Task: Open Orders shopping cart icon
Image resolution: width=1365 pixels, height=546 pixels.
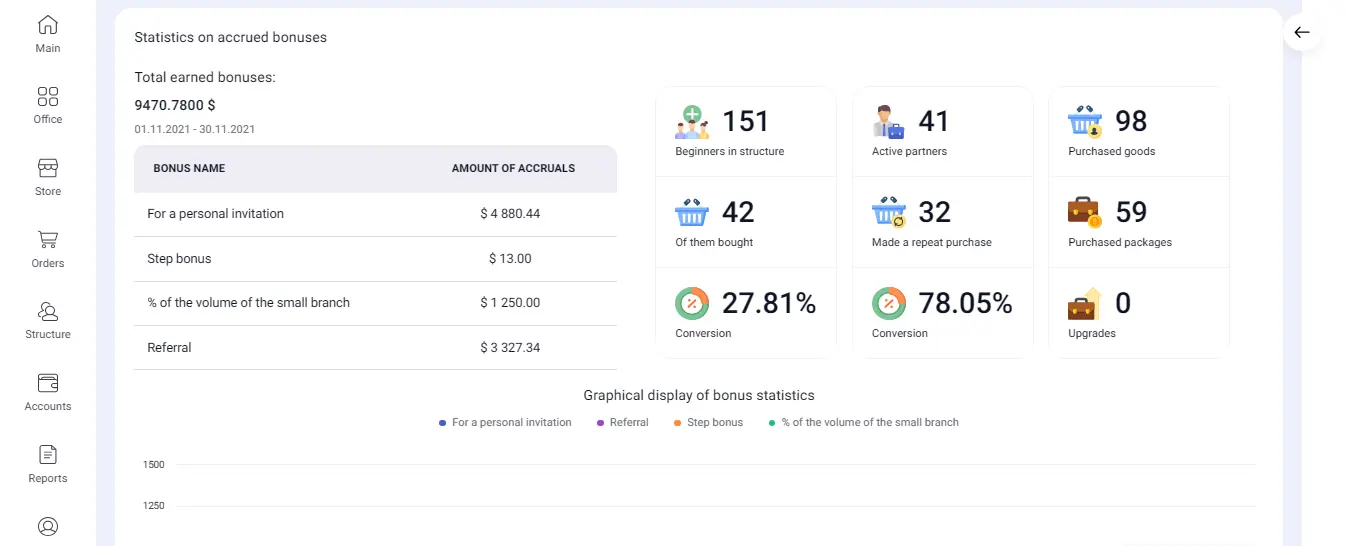Action: tap(48, 240)
